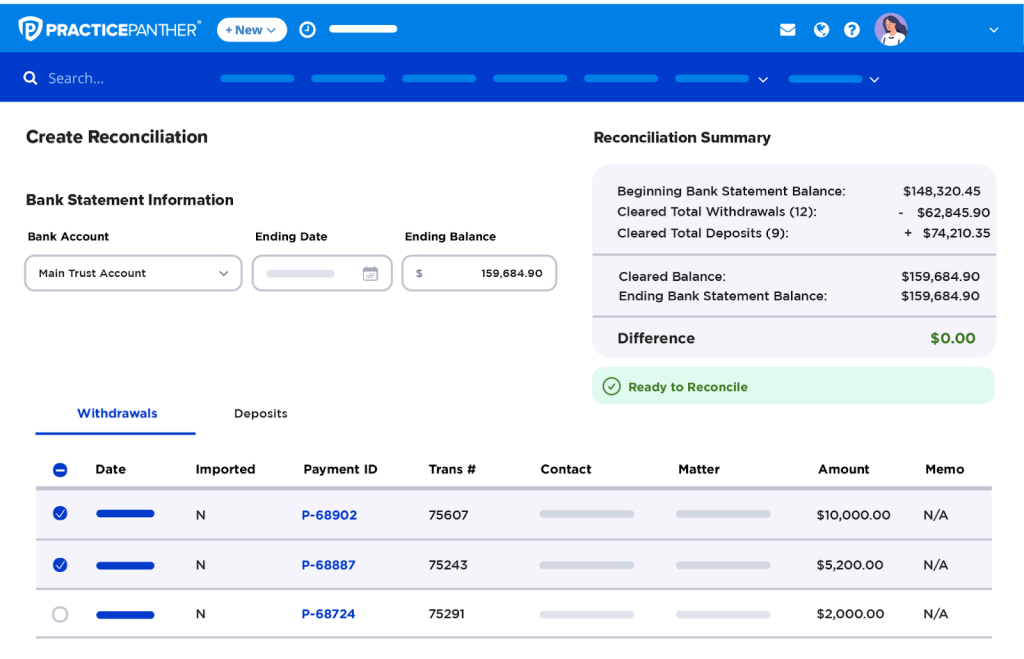Select the Withdrawals tab

click(117, 413)
